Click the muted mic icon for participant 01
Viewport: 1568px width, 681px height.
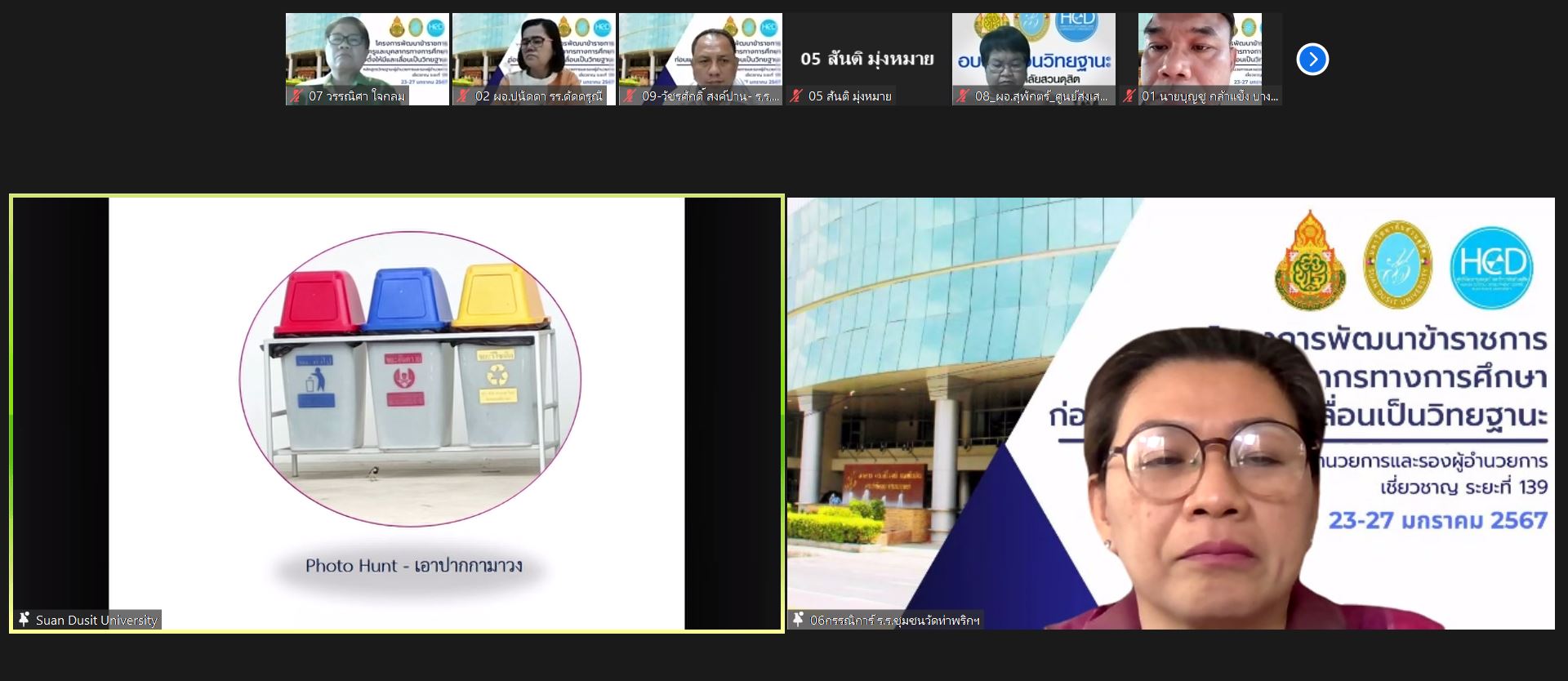1129,96
